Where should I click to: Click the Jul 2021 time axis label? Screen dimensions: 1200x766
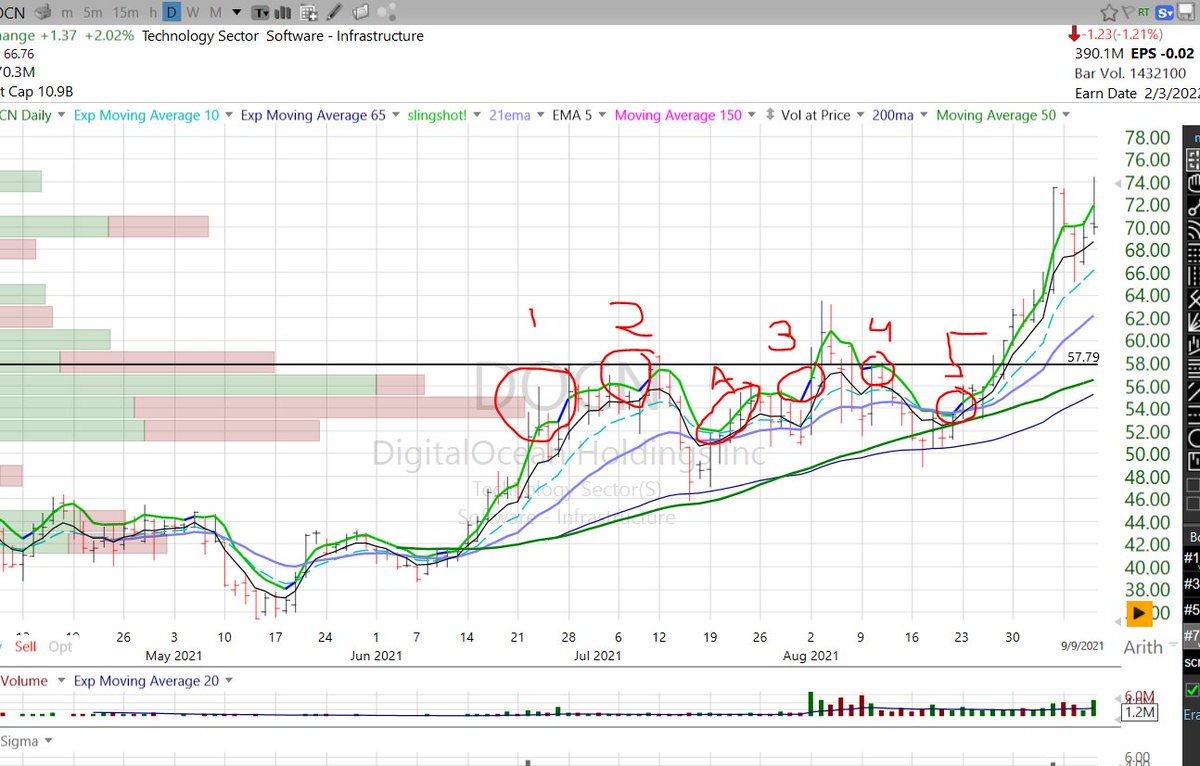[596, 655]
